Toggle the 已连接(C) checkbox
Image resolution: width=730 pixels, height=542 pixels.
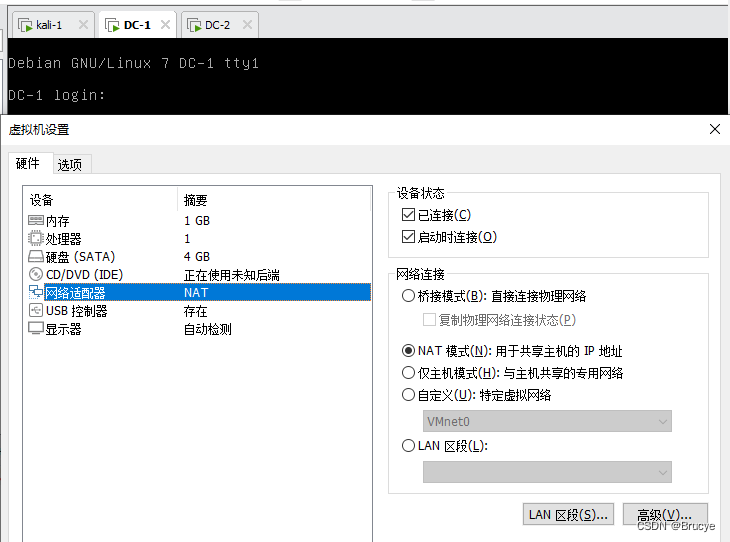pyautogui.click(x=408, y=215)
